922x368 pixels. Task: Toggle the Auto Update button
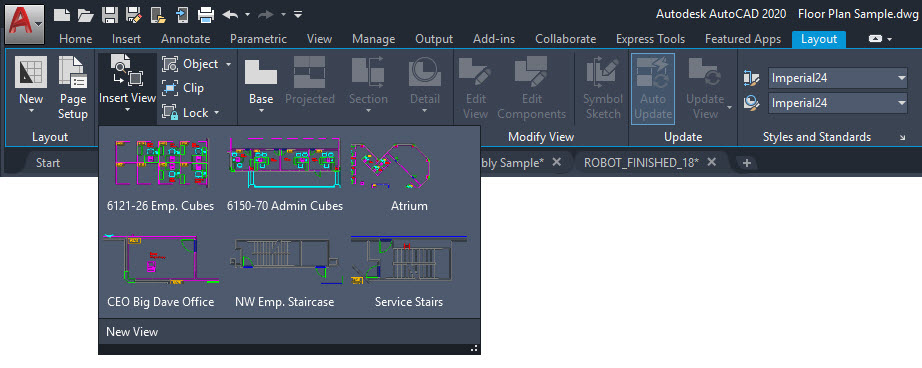tap(653, 88)
